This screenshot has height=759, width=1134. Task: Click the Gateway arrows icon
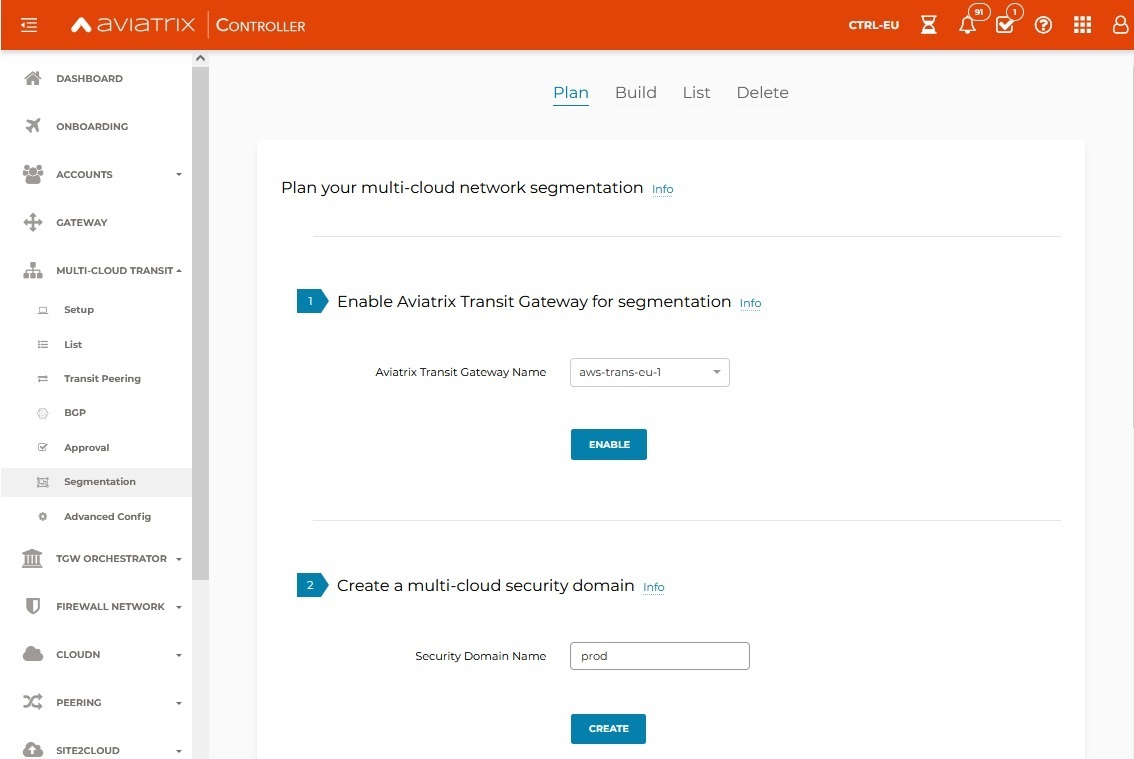pos(33,222)
